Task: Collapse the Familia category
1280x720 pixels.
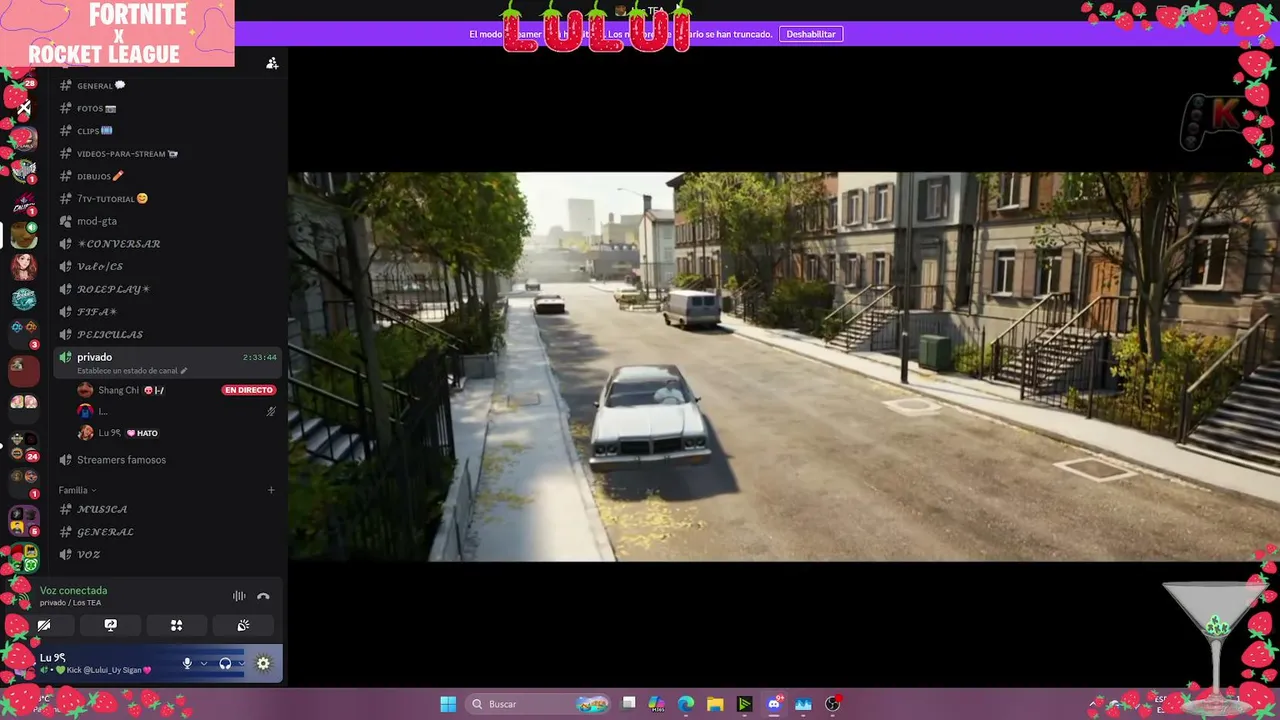Action: (x=77, y=490)
